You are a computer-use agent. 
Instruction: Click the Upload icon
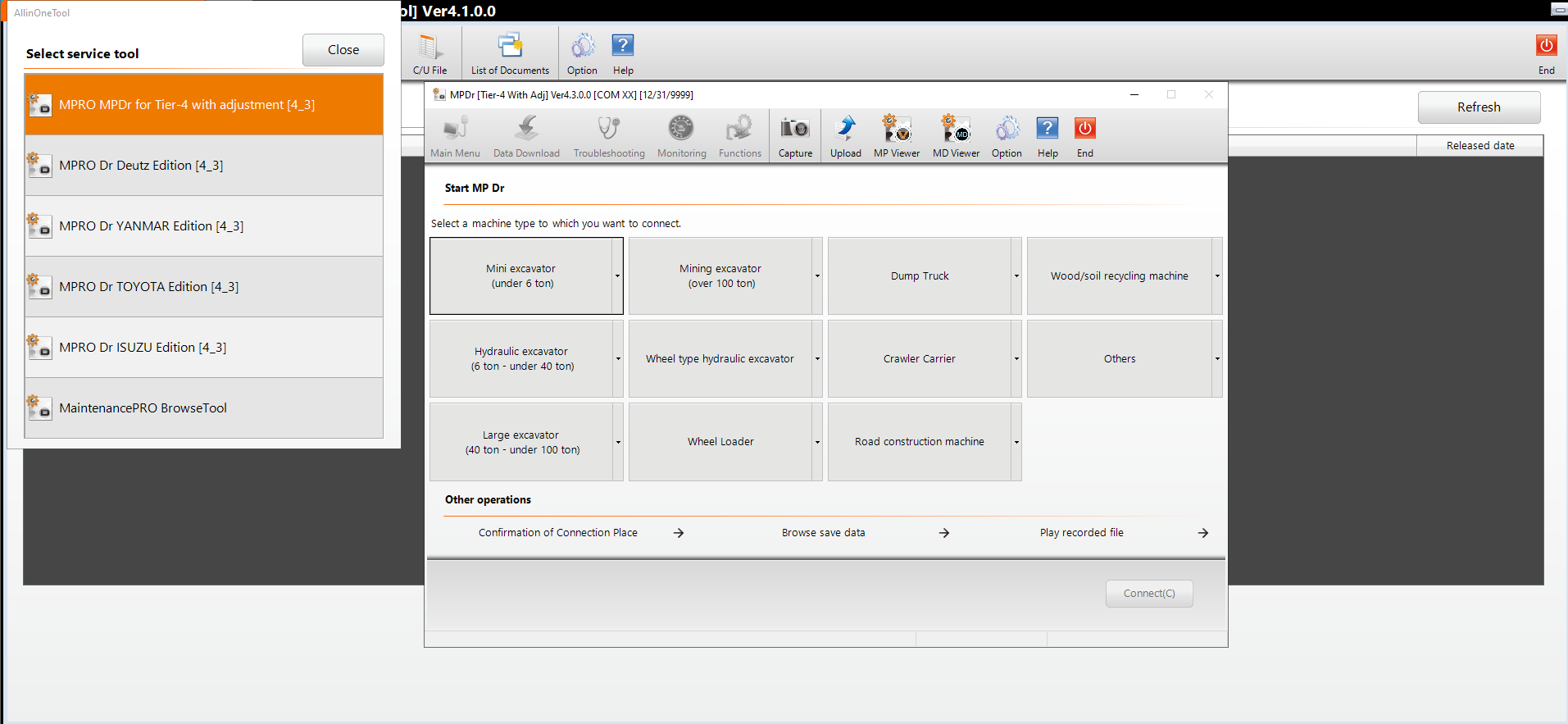[x=846, y=136]
